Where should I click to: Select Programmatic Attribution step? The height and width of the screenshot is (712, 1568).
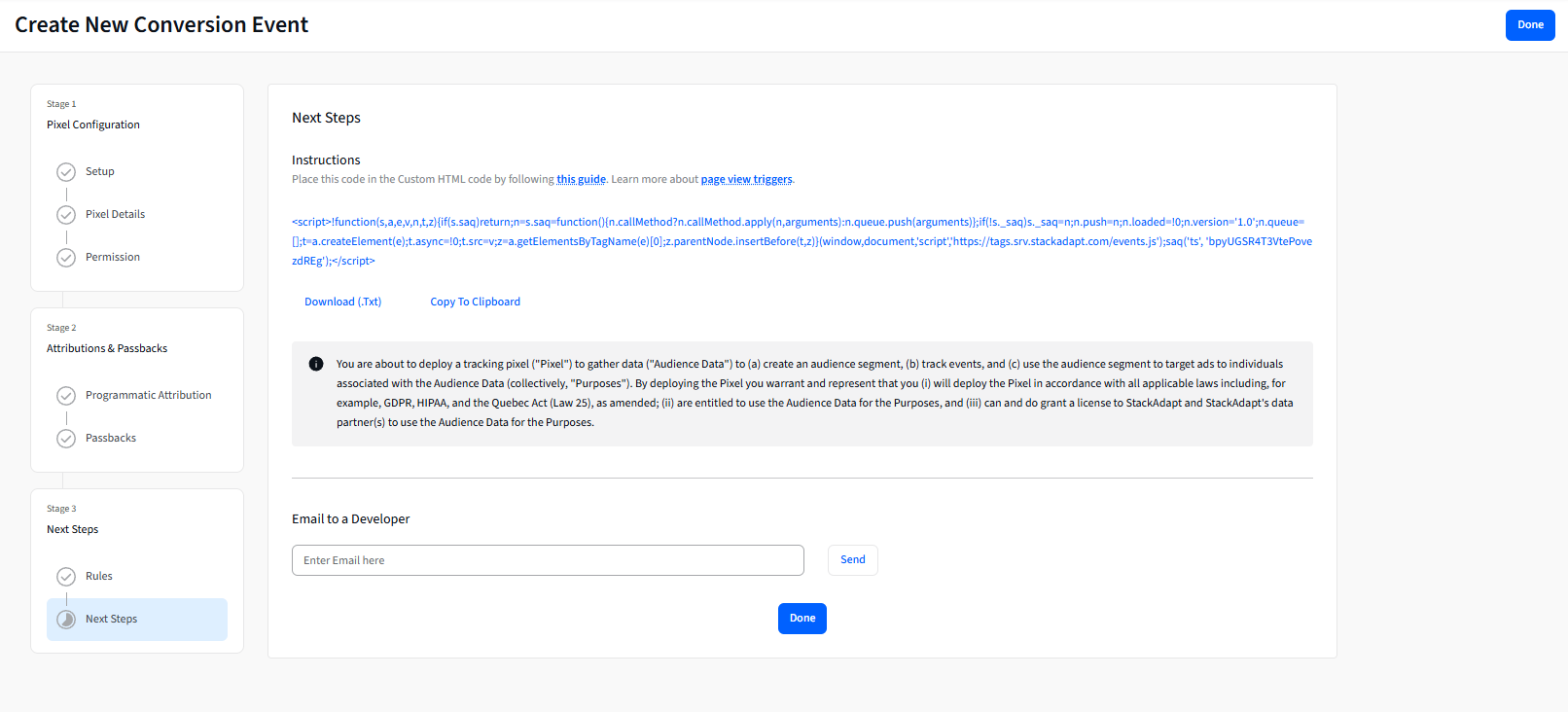click(x=148, y=395)
